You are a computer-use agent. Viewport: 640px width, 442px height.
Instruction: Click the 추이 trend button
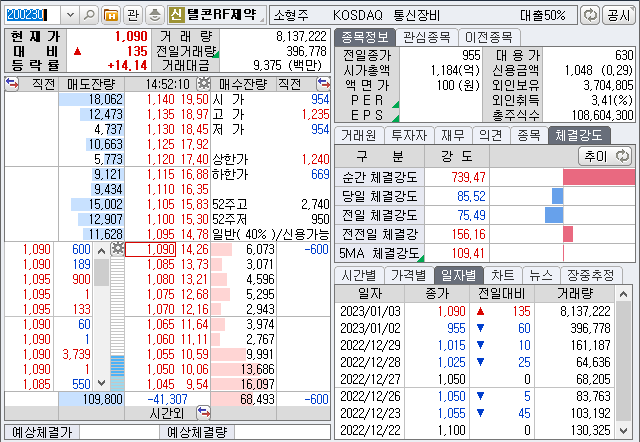(x=605, y=156)
